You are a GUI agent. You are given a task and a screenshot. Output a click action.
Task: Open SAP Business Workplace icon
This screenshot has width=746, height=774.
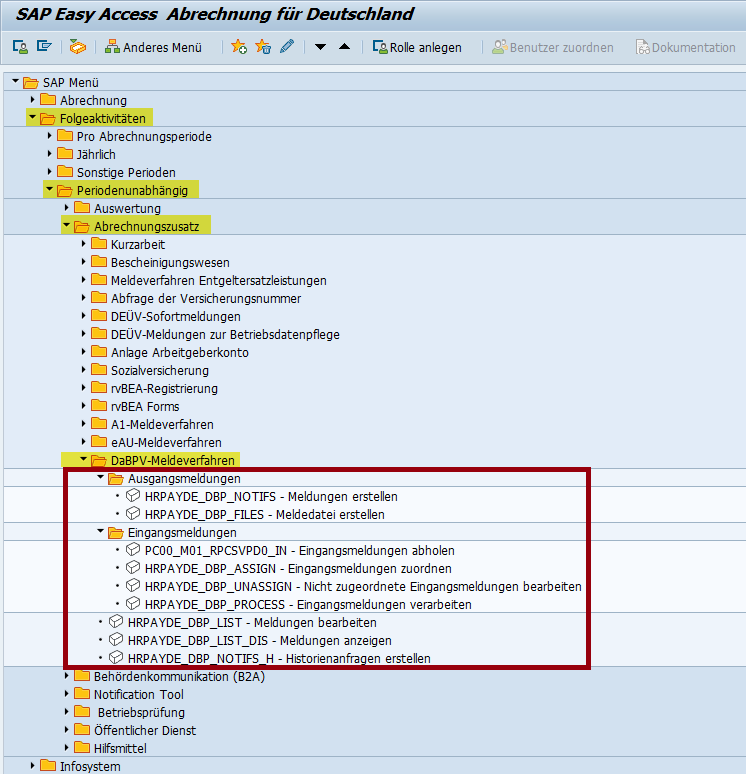(x=78, y=47)
